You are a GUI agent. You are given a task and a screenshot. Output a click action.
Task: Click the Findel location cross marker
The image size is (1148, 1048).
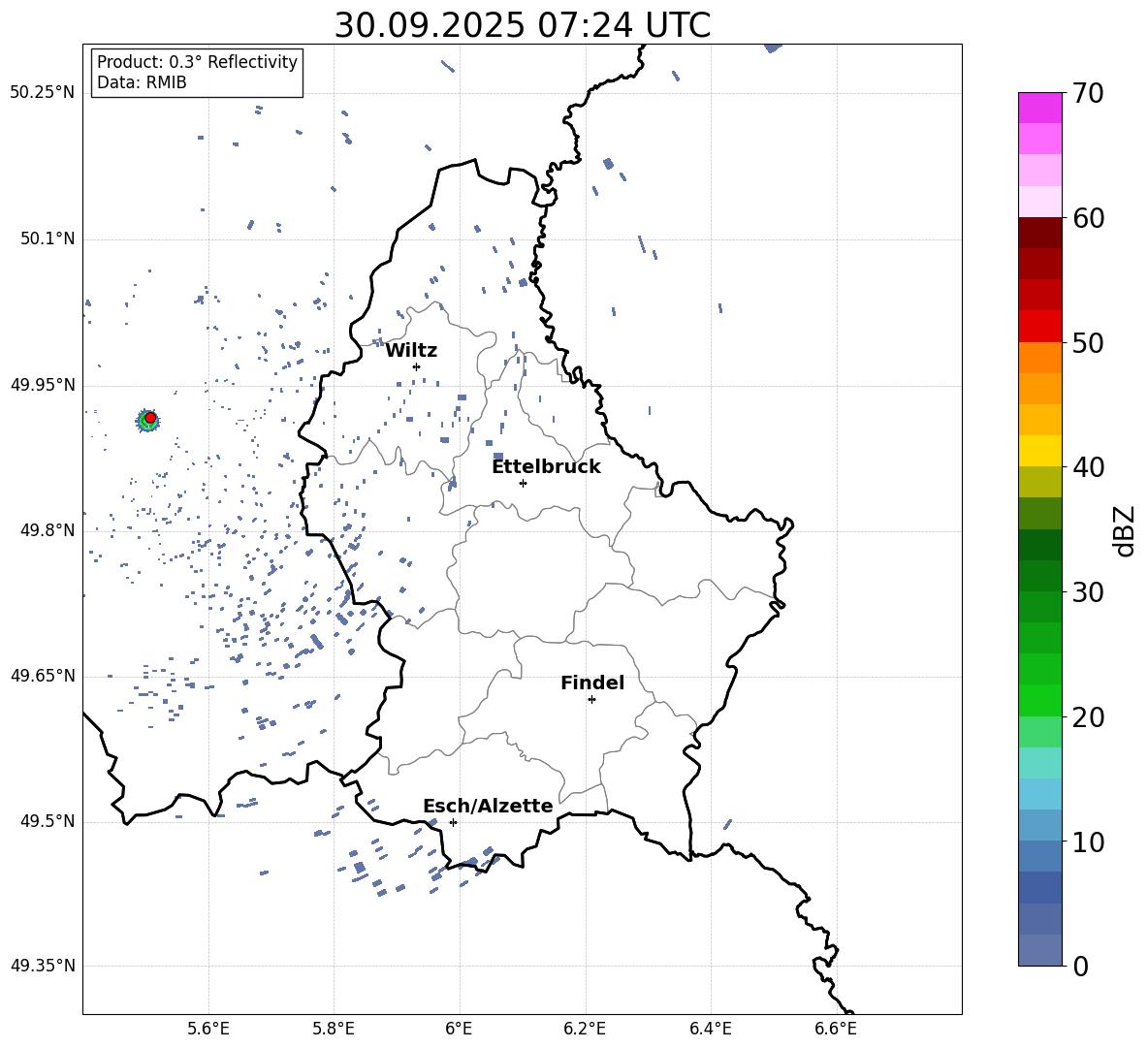591,700
